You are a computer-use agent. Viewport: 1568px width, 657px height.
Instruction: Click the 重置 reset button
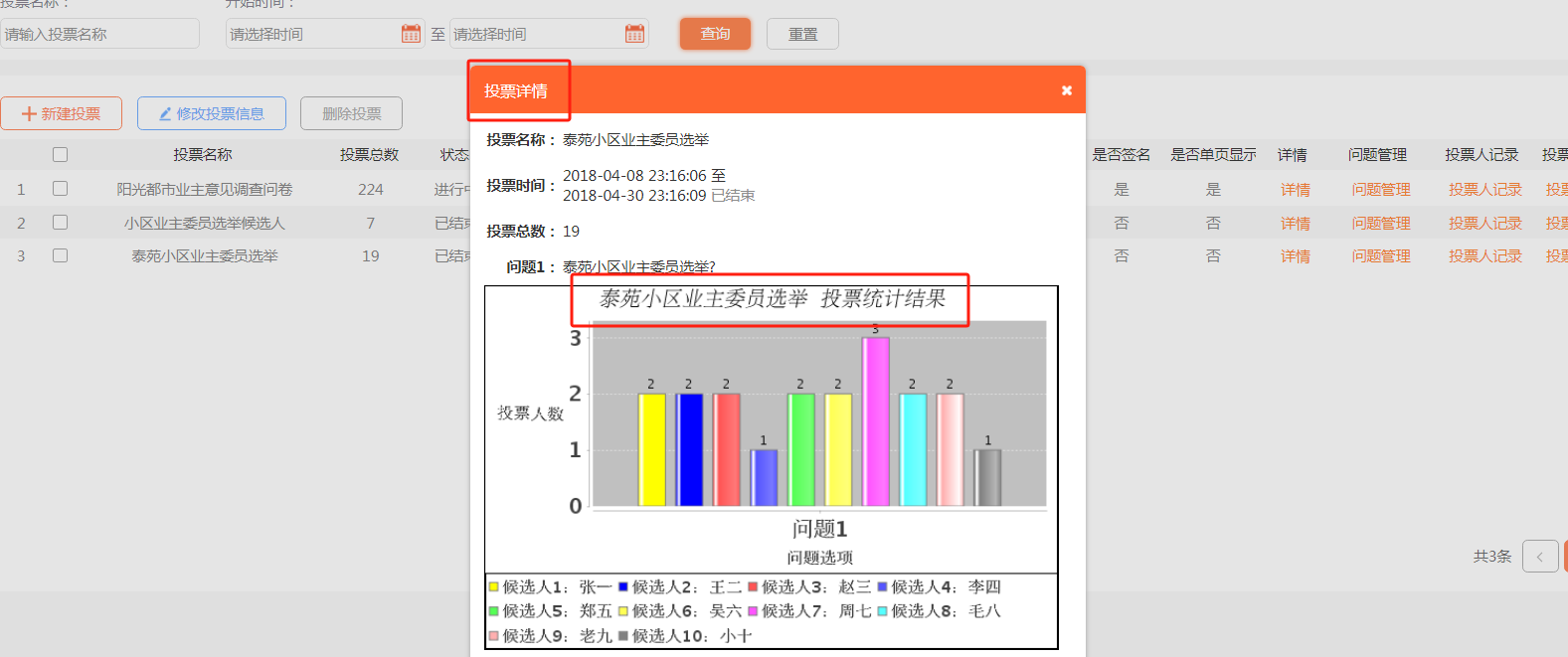click(x=802, y=34)
